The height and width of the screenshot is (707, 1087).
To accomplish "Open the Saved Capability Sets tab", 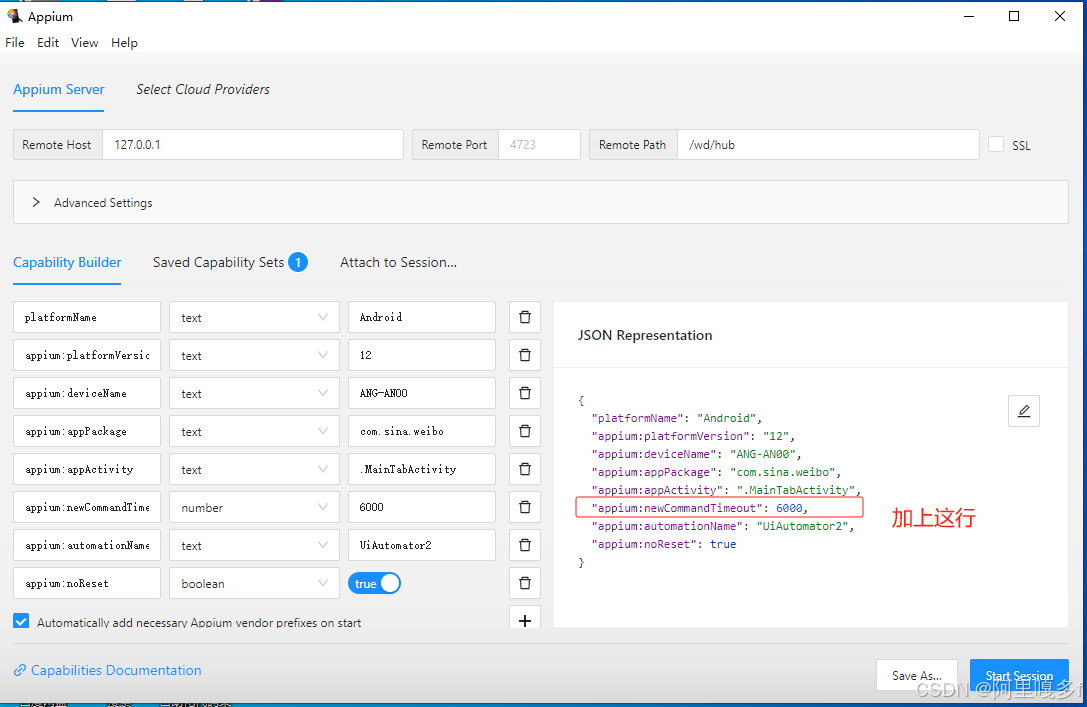I will [230, 263].
